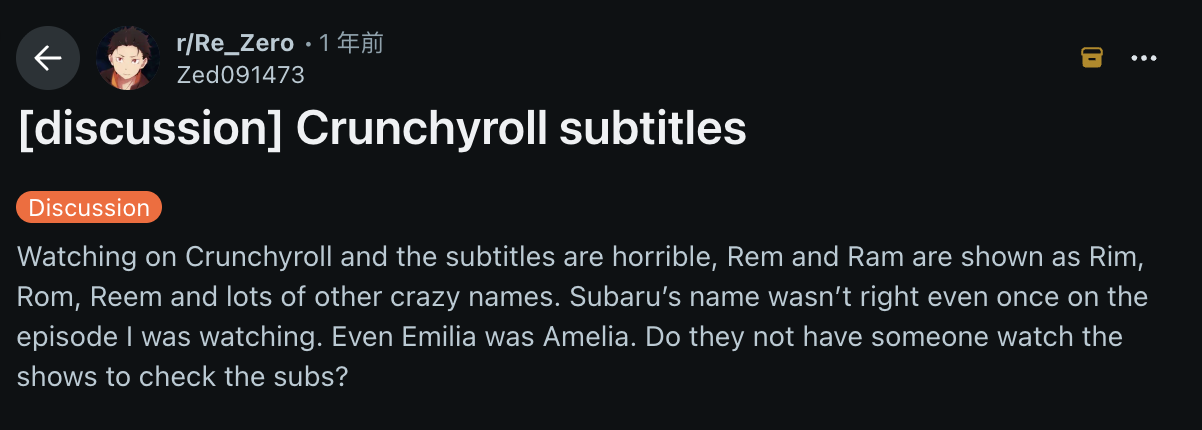The width and height of the screenshot is (1202, 430).
Task: Click "shows to check the subs?" line
Action: (x=182, y=378)
